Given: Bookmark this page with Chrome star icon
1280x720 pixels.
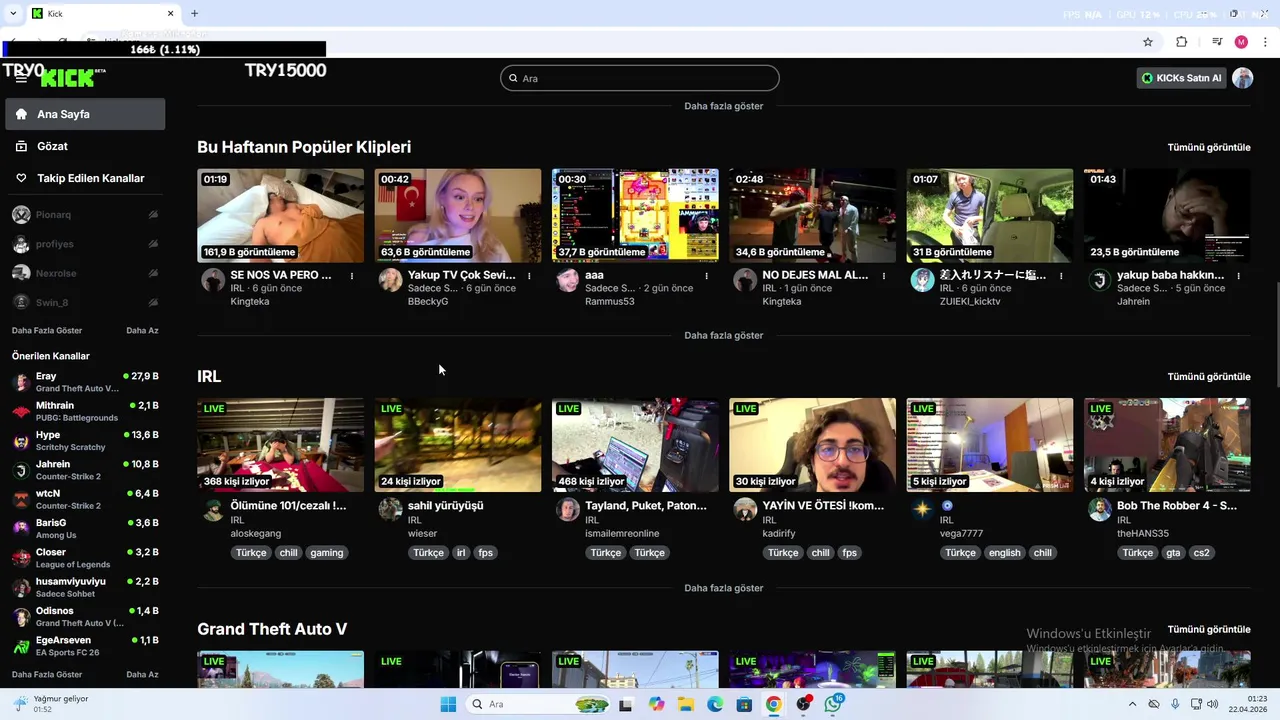Looking at the screenshot, I should tap(1148, 42).
